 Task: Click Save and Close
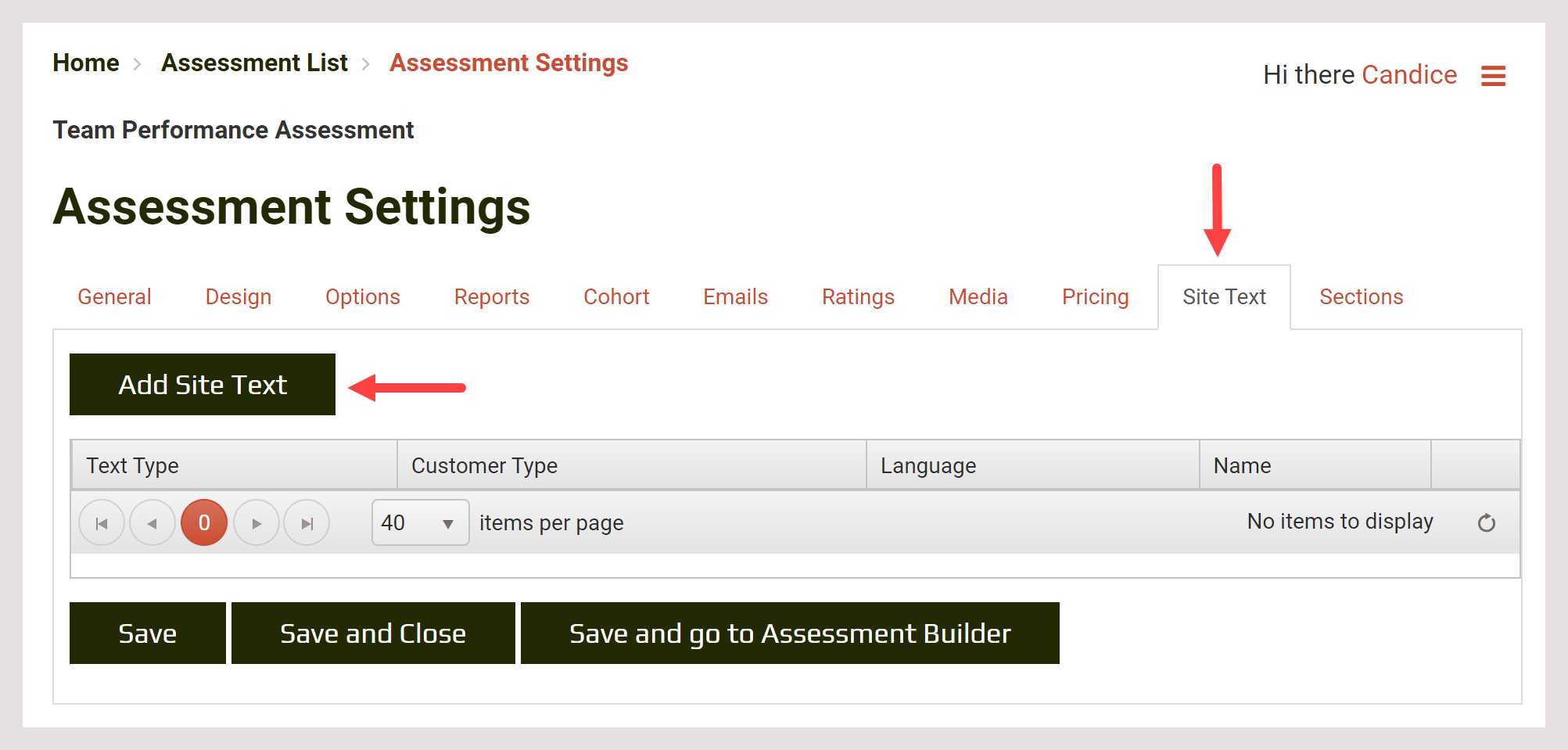coord(372,633)
